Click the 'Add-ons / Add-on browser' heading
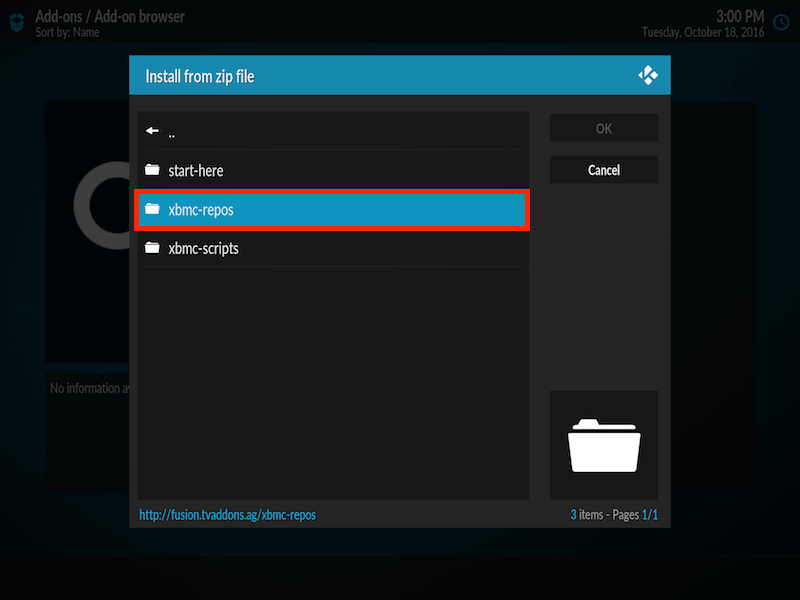The height and width of the screenshot is (600, 800). [110, 16]
